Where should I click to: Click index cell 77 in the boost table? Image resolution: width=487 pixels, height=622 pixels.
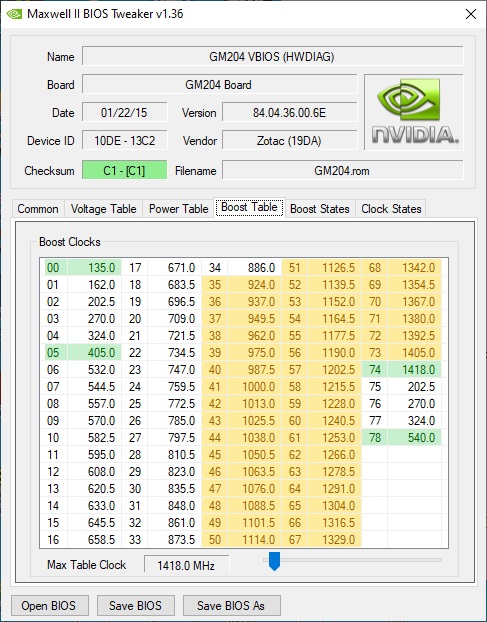375,420
